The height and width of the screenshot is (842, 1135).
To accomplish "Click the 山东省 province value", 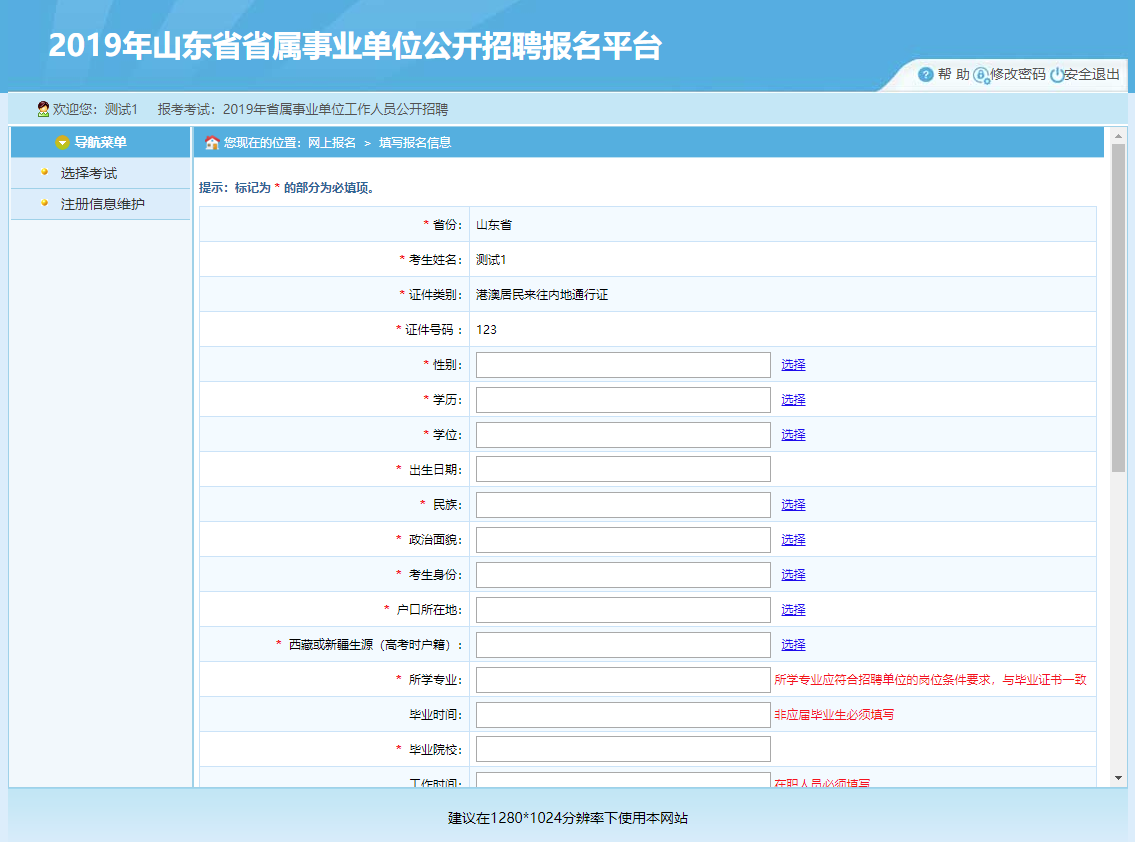I will (x=494, y=225).
